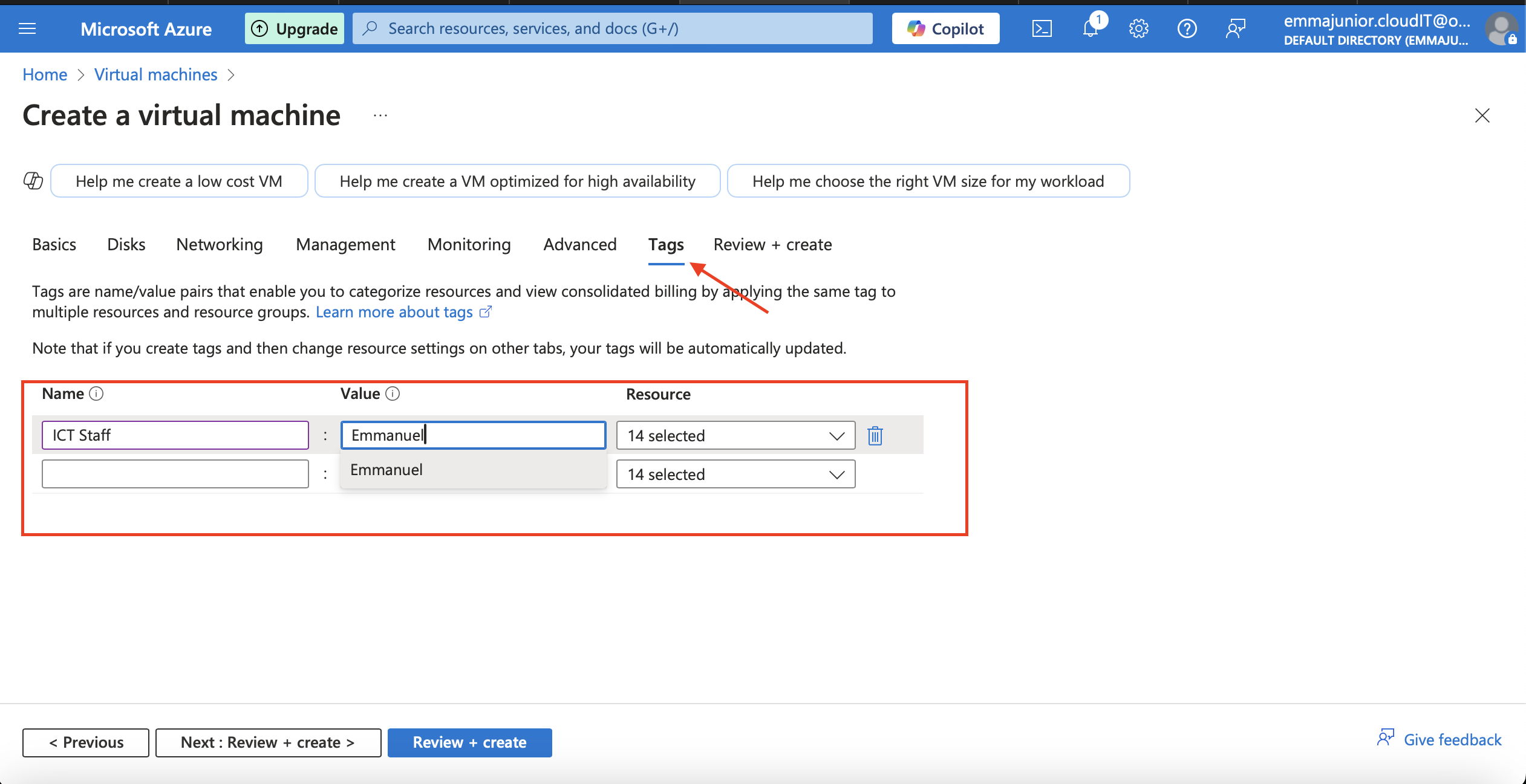This screenshot has height=784, width=1526.
Task: Open Learn more about tags link
Action: [403, 312]
